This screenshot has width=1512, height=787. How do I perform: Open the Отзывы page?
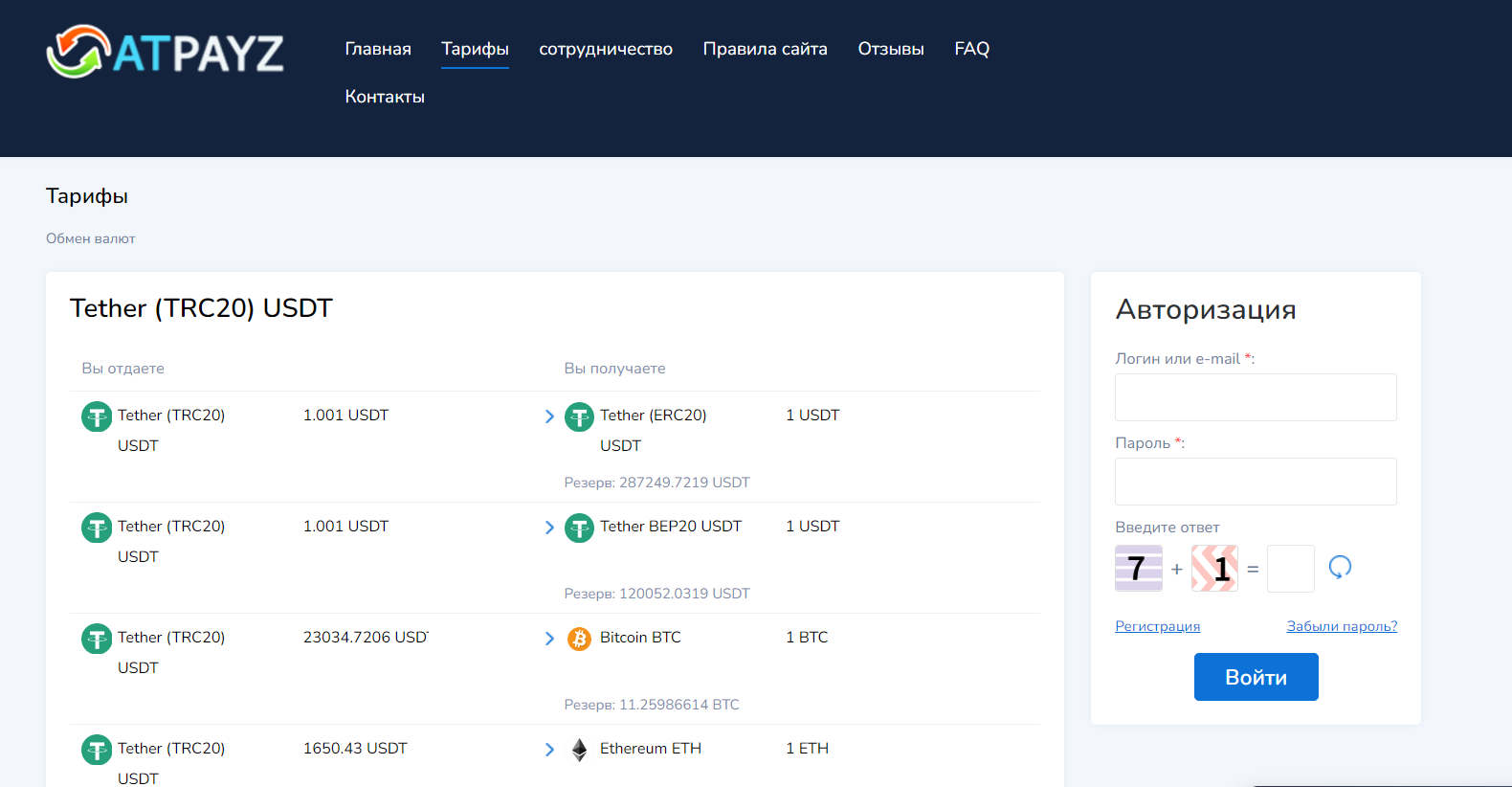click(x=891, y=49)
